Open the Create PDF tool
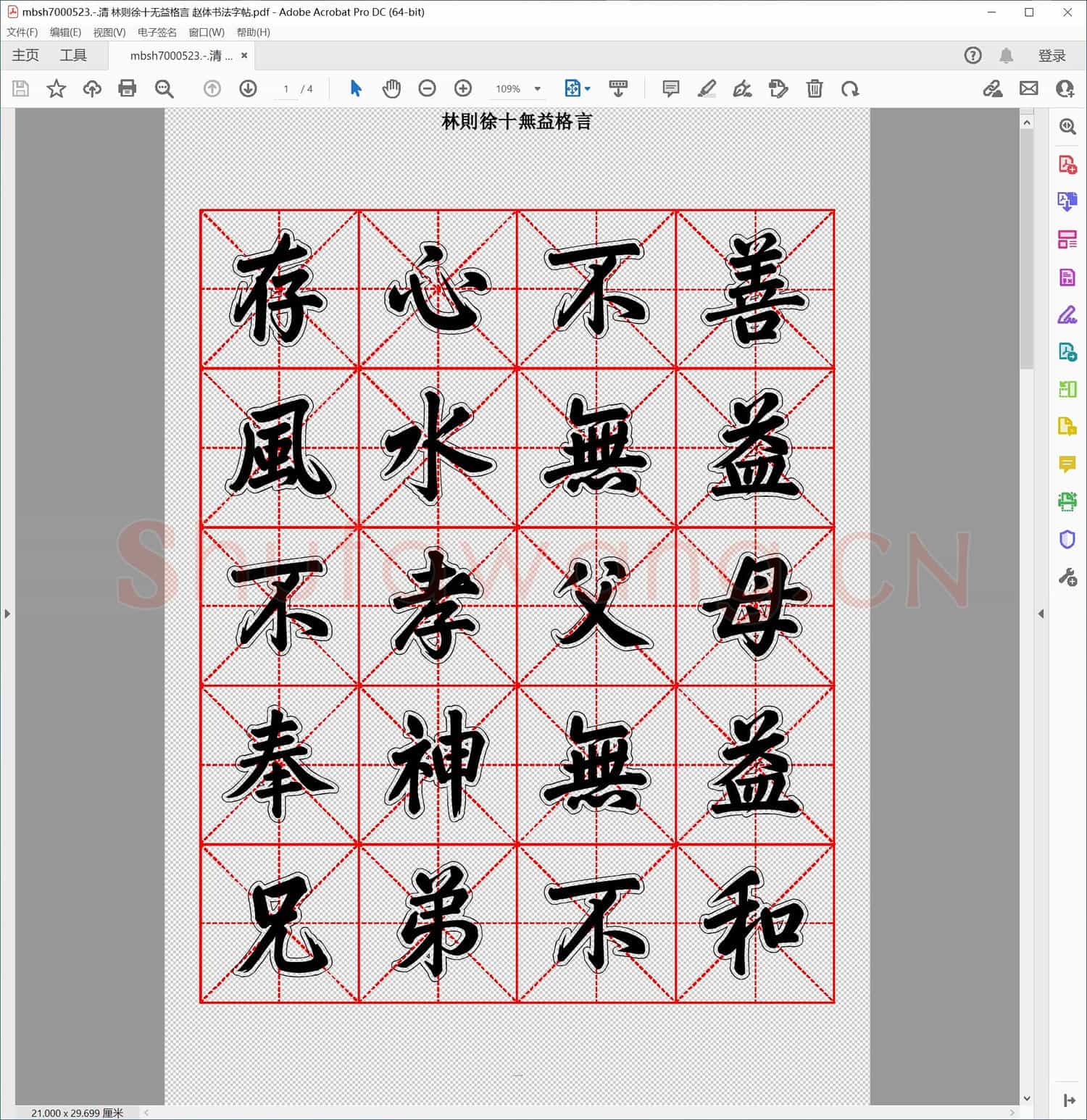Image resolution: width=1087 pixels, height=1120 pixels. 1067,165
